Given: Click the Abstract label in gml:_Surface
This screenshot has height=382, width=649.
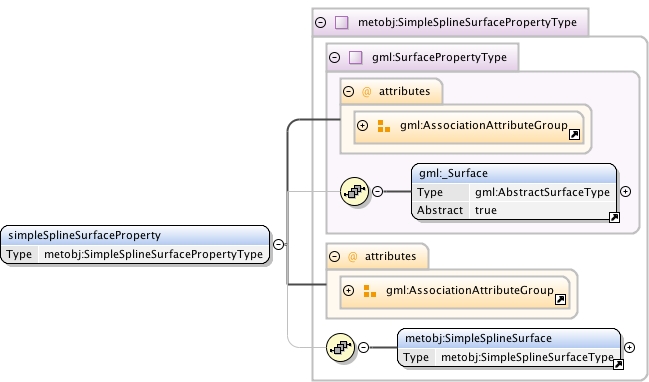Looking at the screenshot, I should click(440, 210).
